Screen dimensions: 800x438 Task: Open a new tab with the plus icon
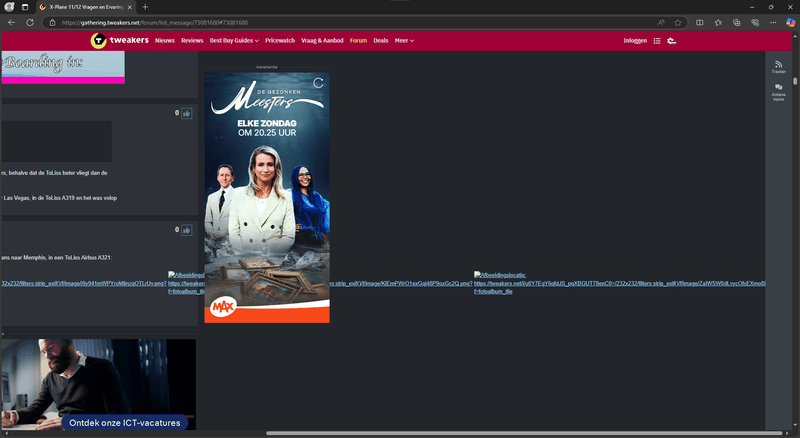tap(145, 7)
